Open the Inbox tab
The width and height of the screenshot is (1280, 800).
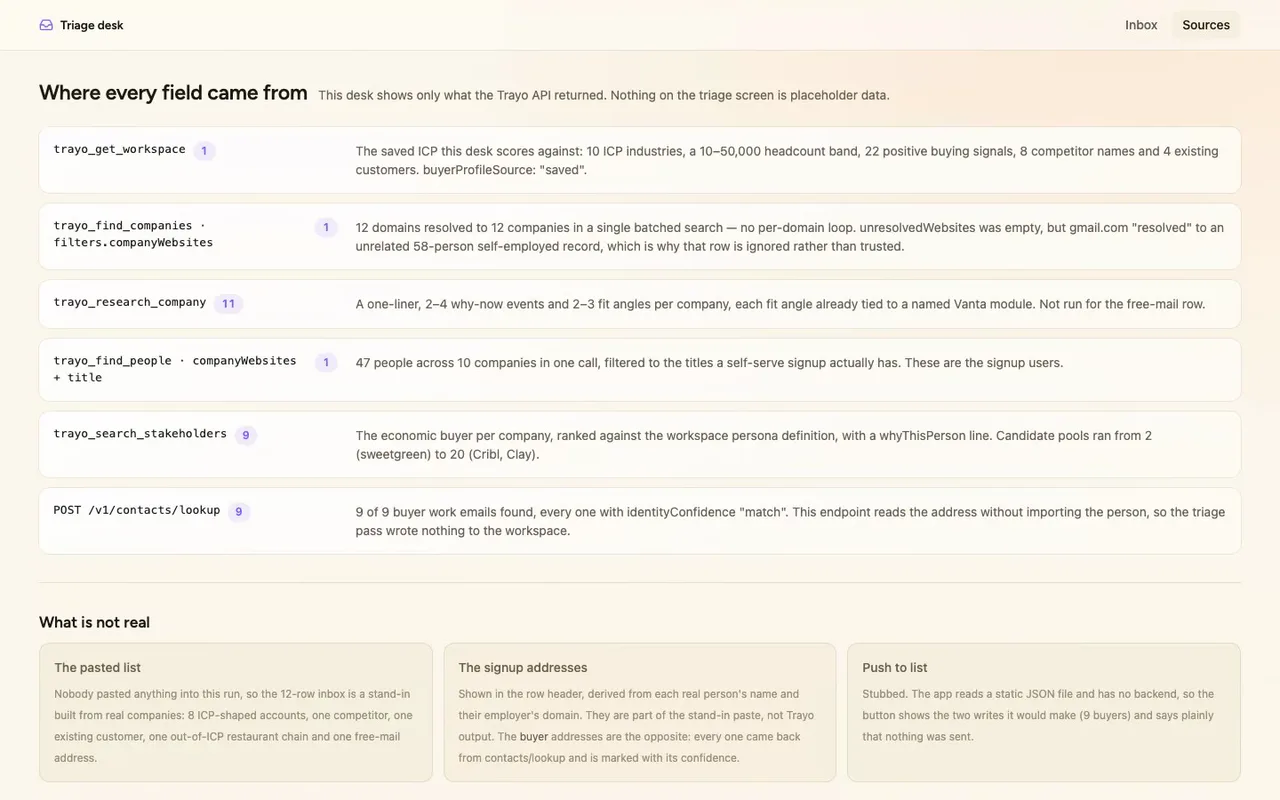point(1141,25)
